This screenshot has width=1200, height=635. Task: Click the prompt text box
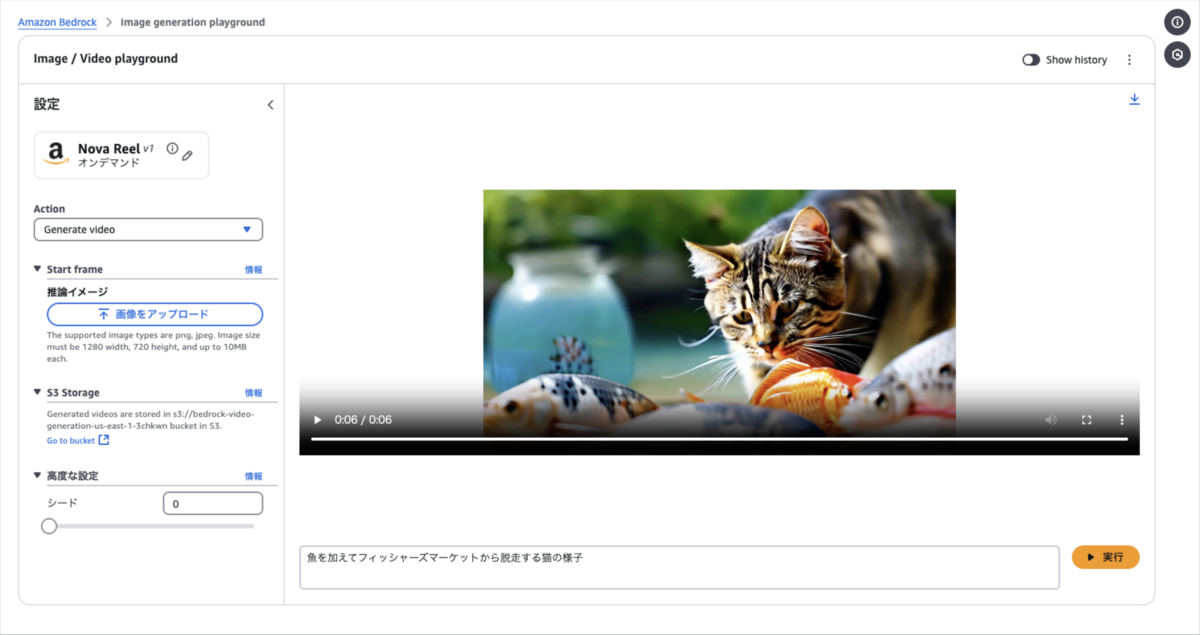679,567
